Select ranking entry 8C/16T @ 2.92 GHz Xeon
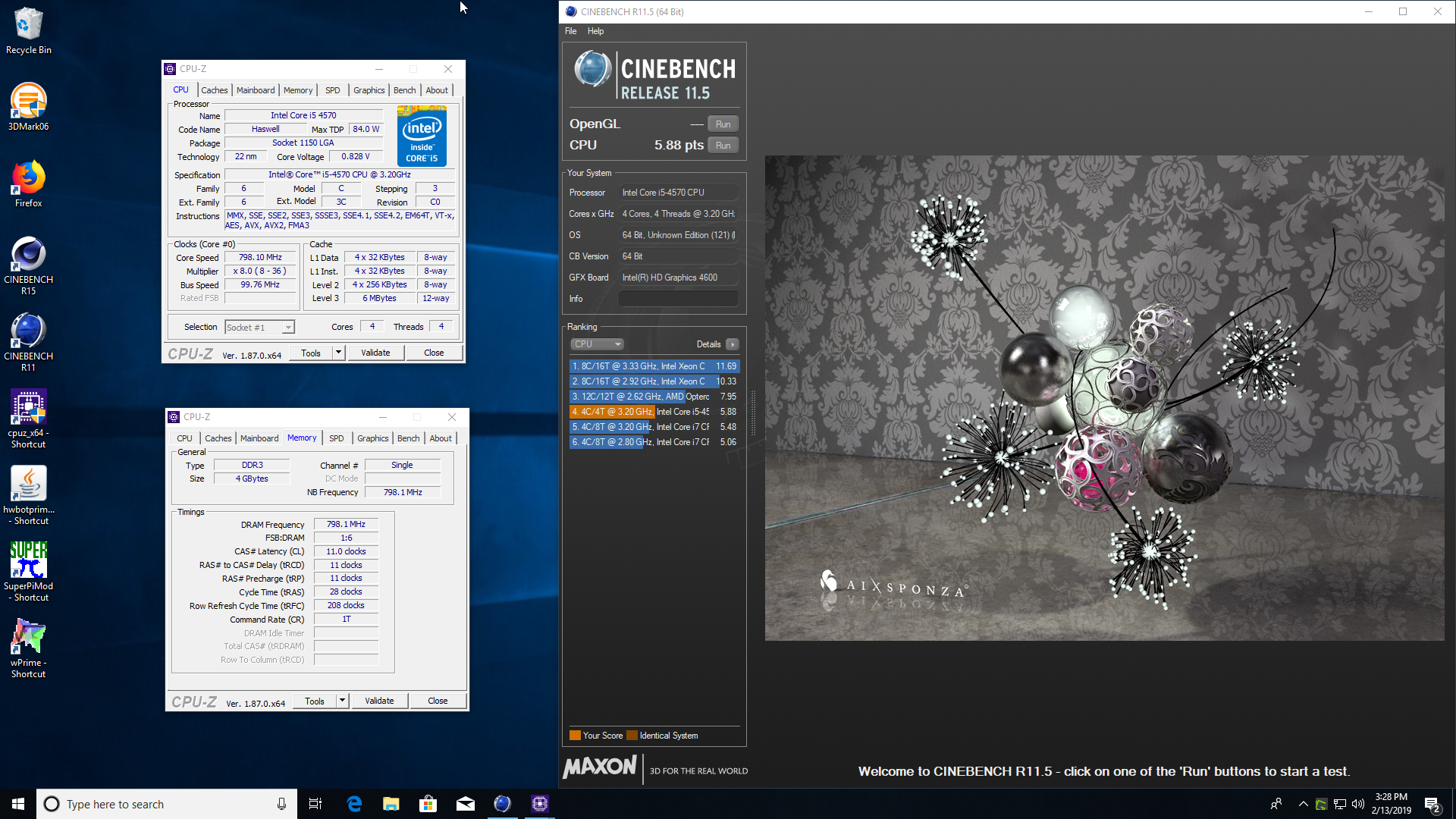 tap(654, 381)
